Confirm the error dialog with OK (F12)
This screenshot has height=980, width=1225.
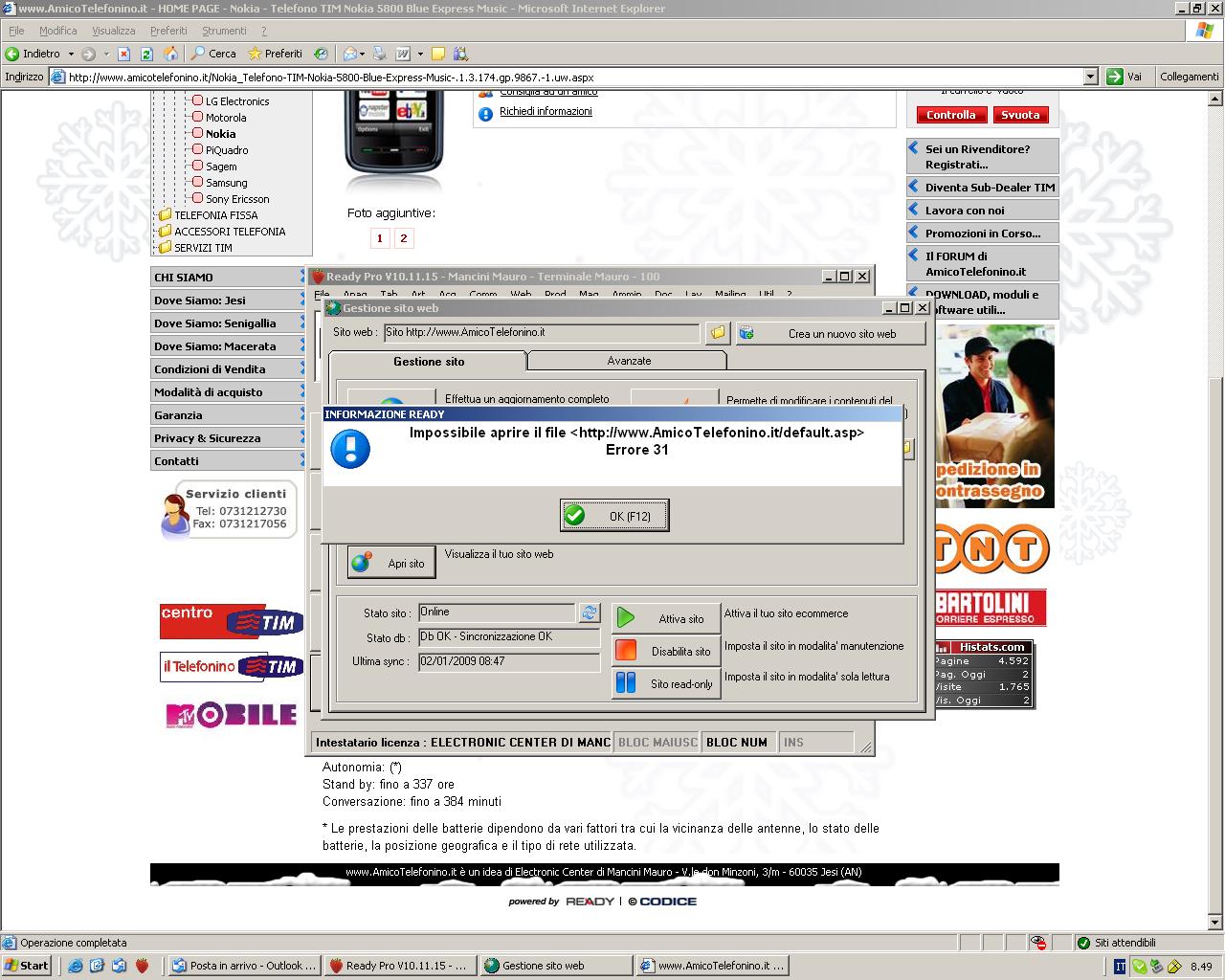[x=614, y=516]
